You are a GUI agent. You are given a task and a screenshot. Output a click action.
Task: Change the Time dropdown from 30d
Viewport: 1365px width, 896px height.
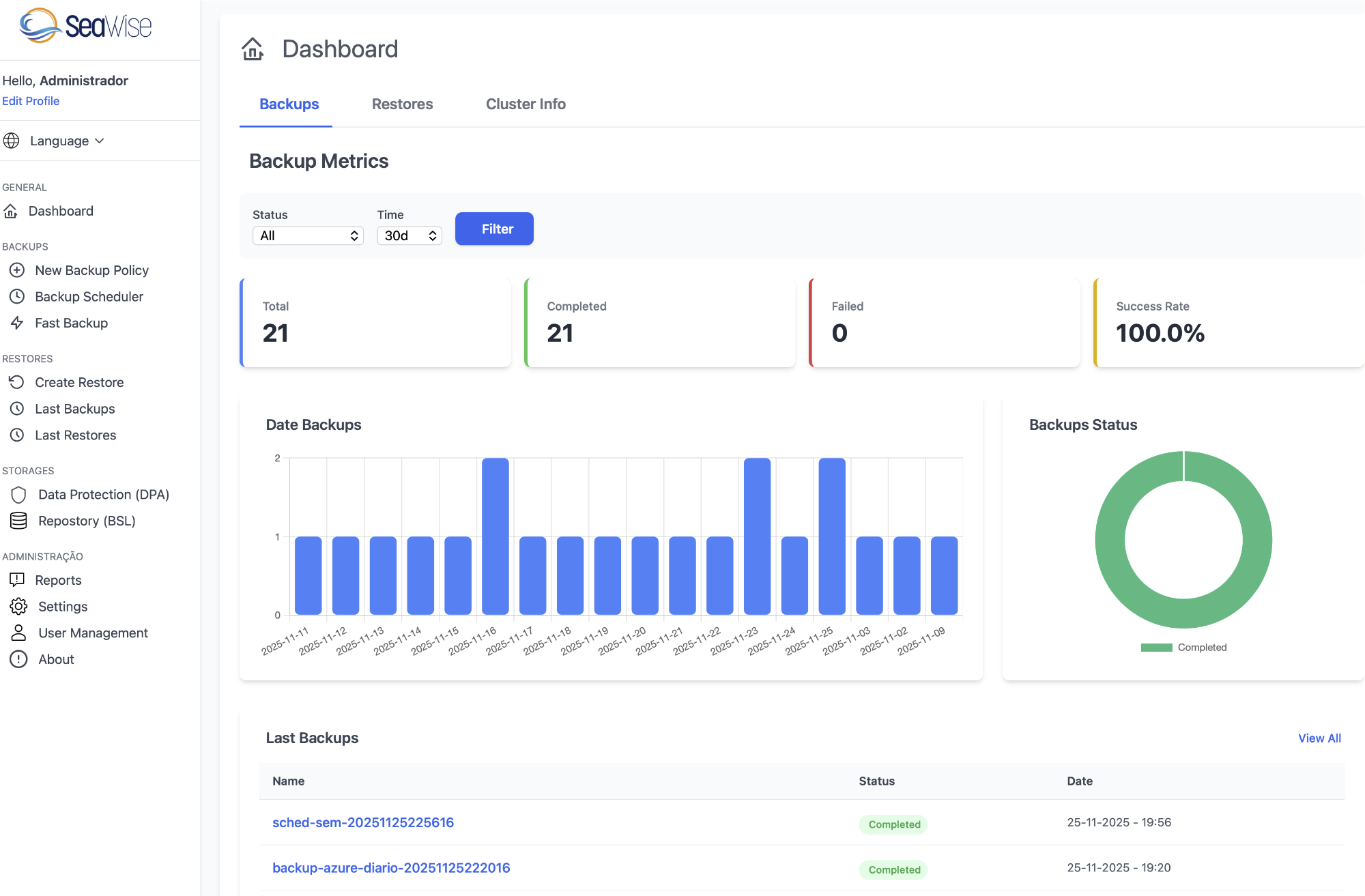coord(409,235)
